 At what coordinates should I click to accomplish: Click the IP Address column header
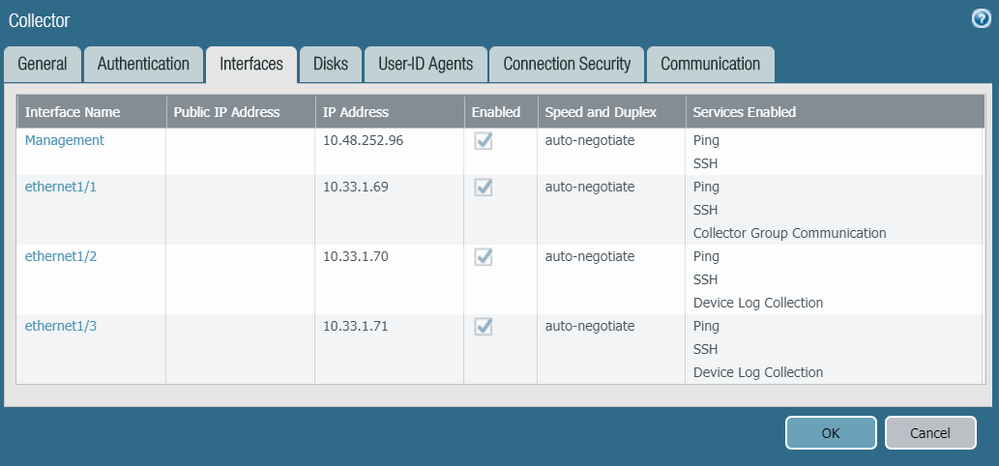356,112
